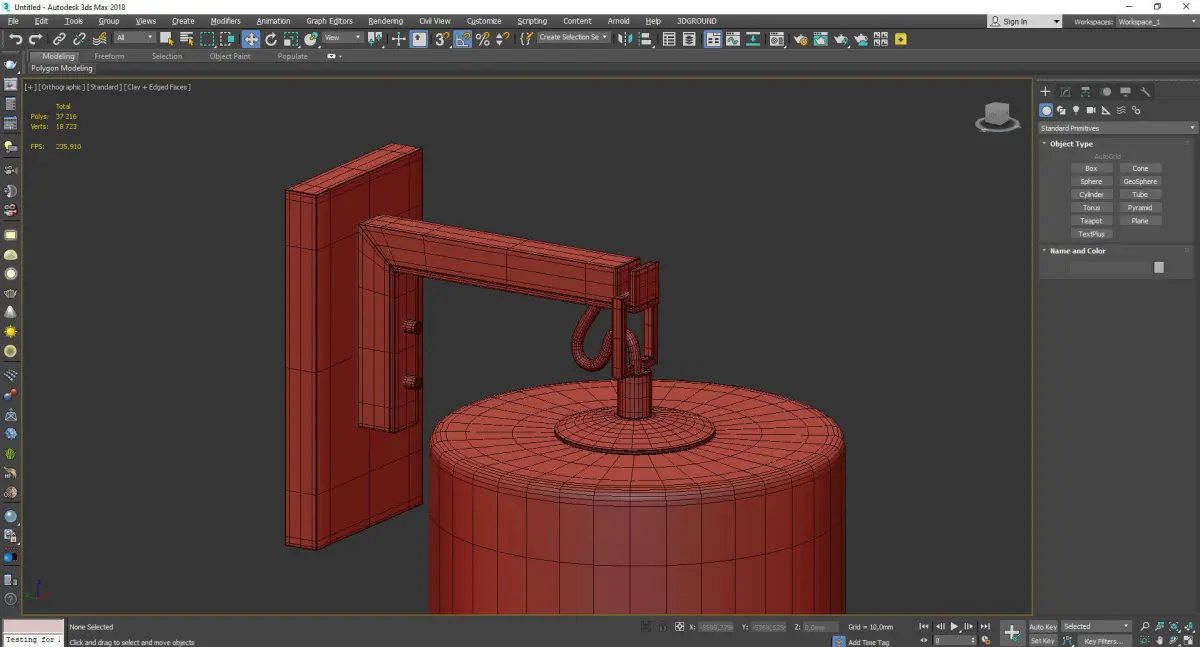Expand the Sign In dropdown
Viewport: 1200px width, 647px height.
click(x=1056, y=21)
